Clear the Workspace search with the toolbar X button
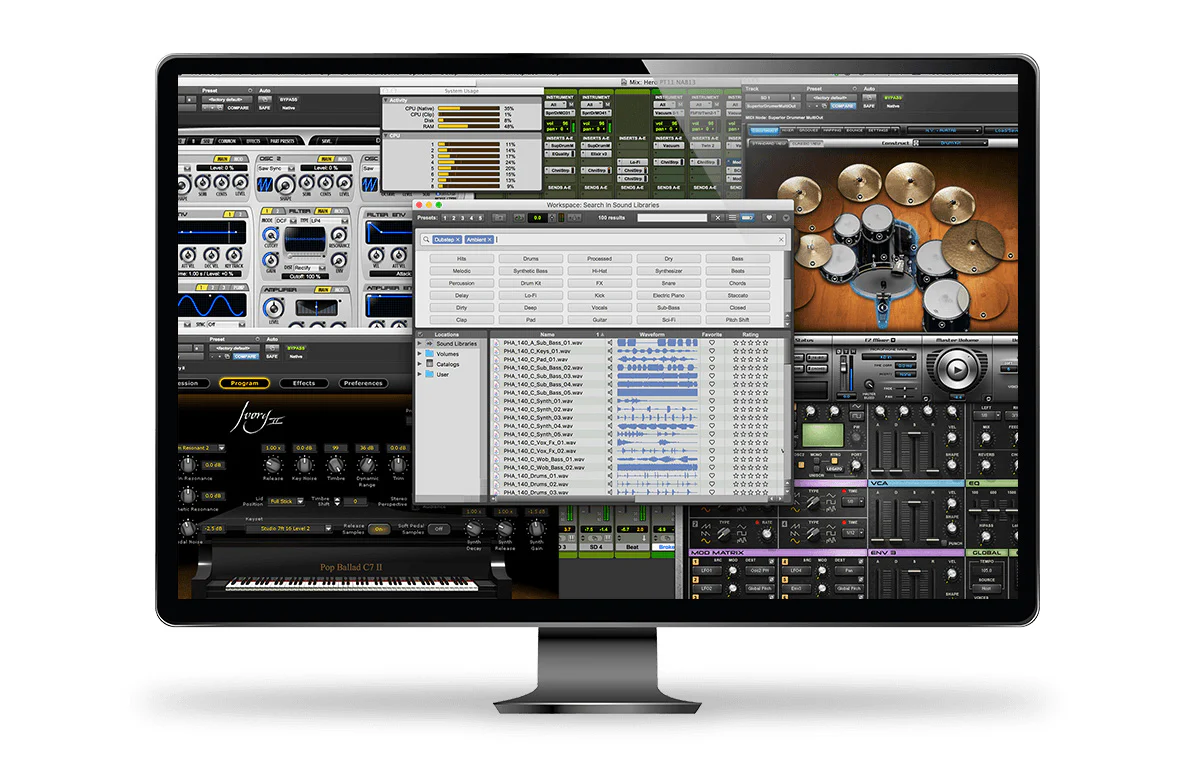 [x=718, y=217]
